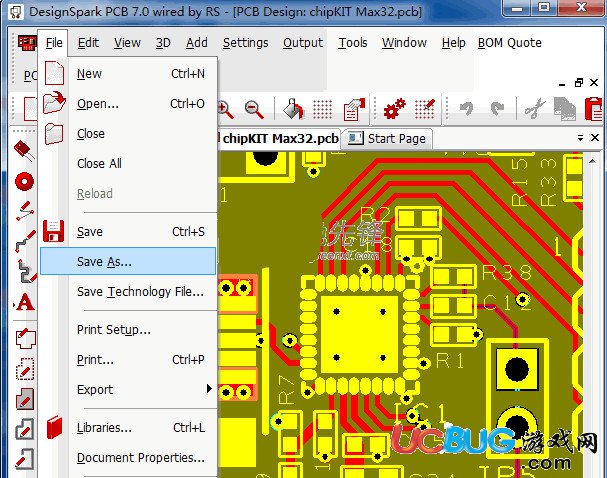
Task: Click the Paste clipboard icon
Action: click(594, 109)
